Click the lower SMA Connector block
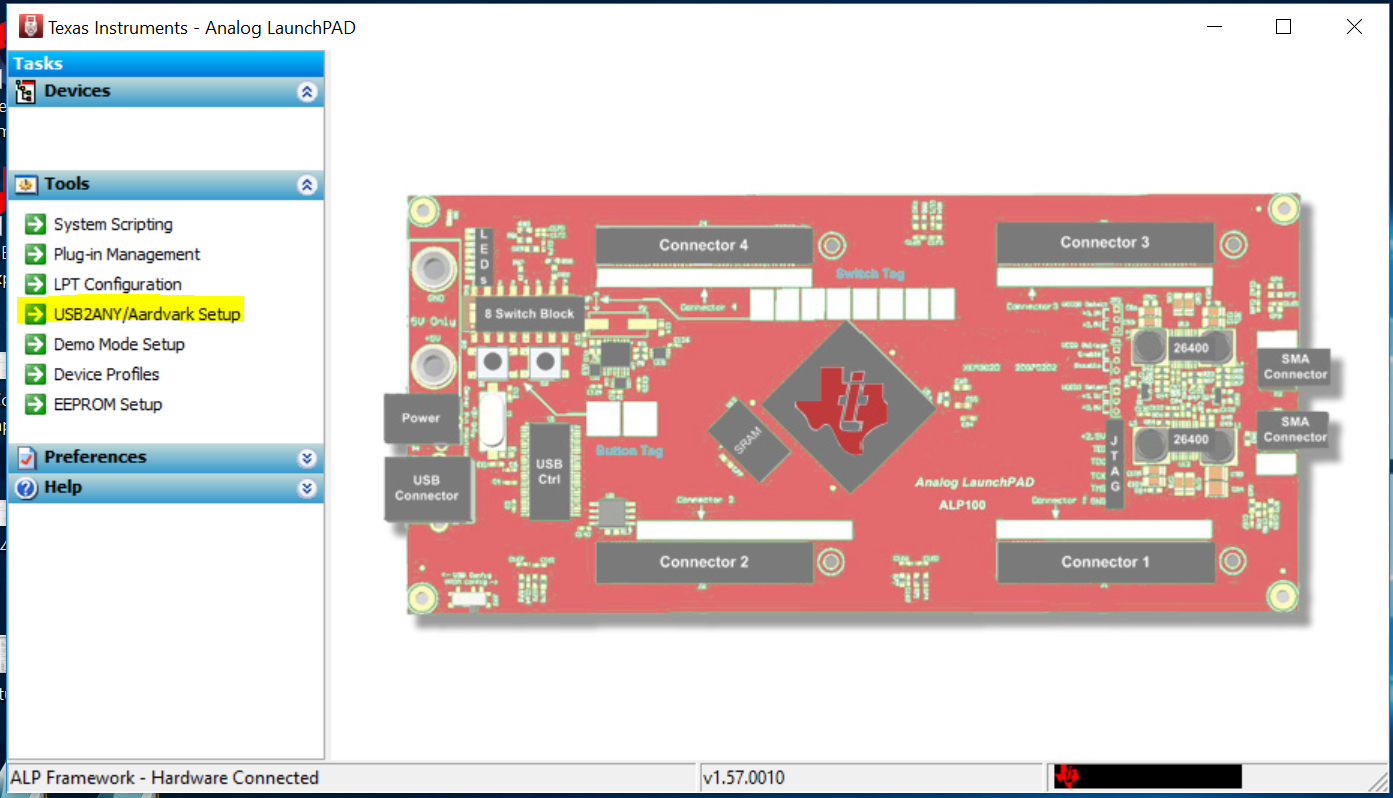This screenshot has width=1393, height=798. pos(1295,430)
